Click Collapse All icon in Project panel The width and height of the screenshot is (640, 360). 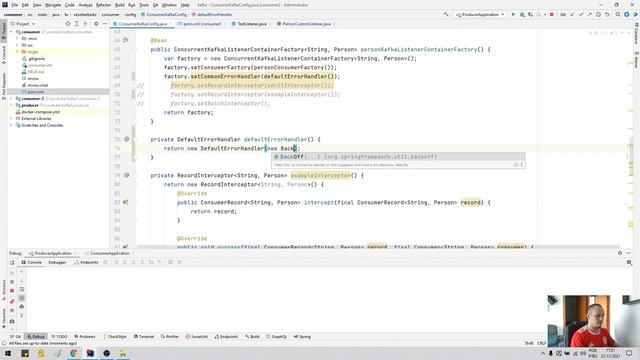(x=85, y=24)
